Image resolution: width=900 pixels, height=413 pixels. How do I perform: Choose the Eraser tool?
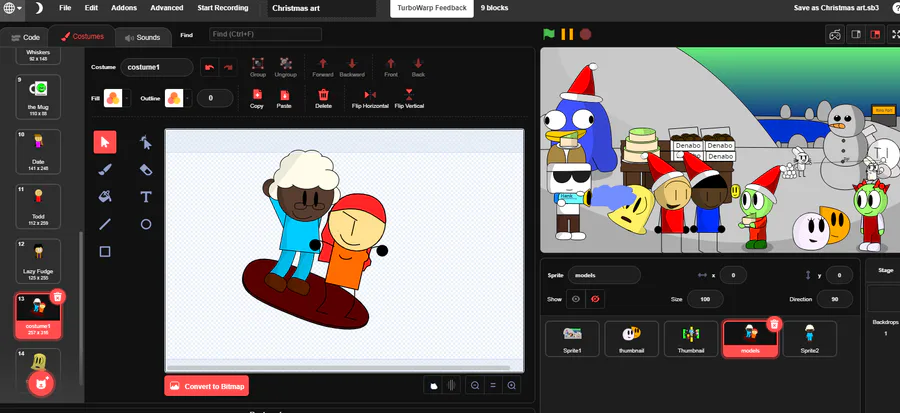click(146, 170)
